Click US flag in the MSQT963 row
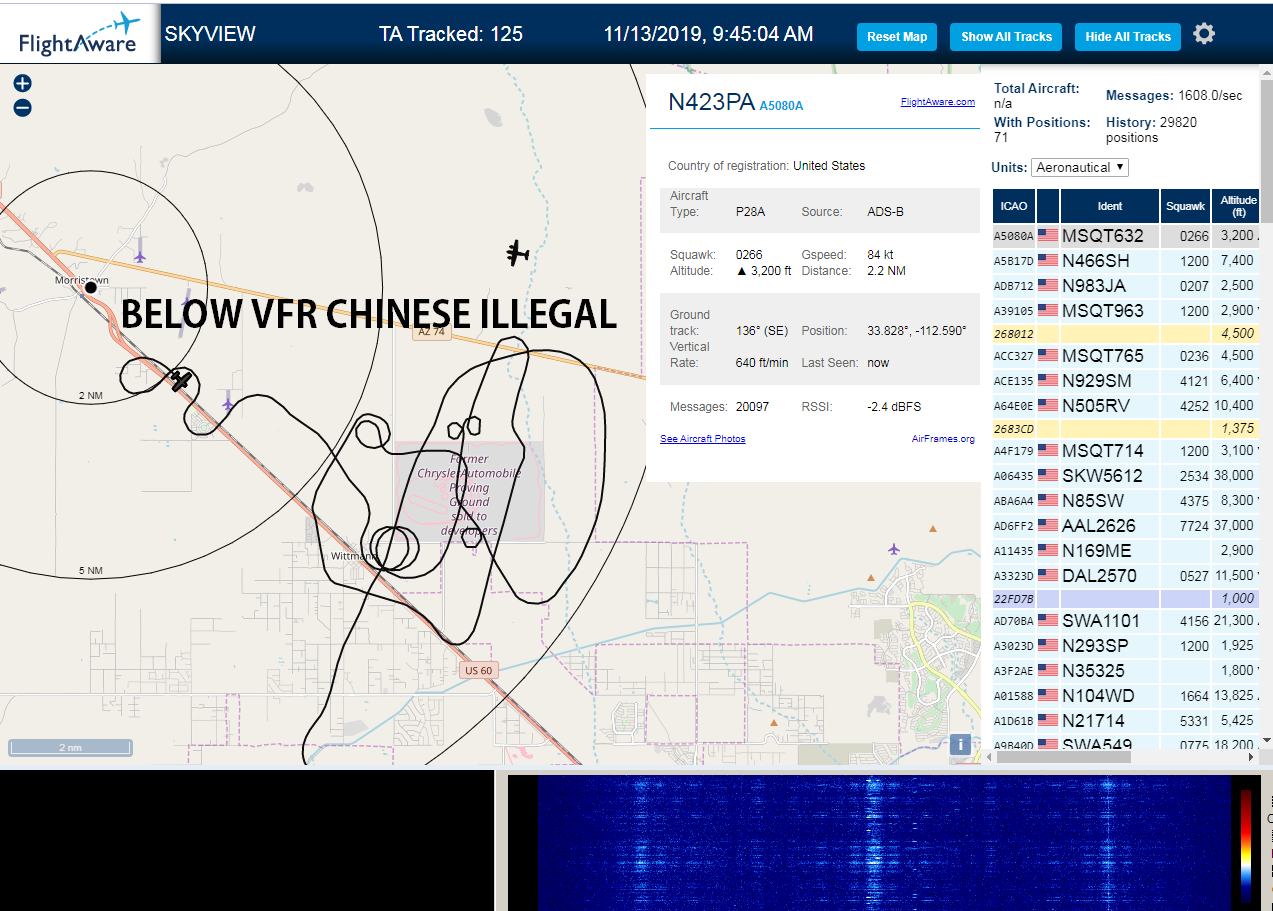The image size is (1273, 911). point(1048,311)
